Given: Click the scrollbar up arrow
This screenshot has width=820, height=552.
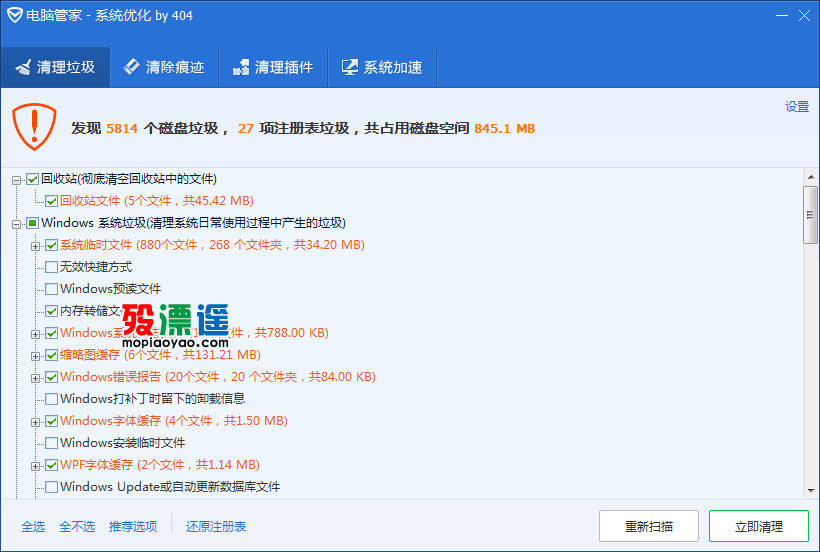Looking at the screenshot, I should [x=811, y=177].
